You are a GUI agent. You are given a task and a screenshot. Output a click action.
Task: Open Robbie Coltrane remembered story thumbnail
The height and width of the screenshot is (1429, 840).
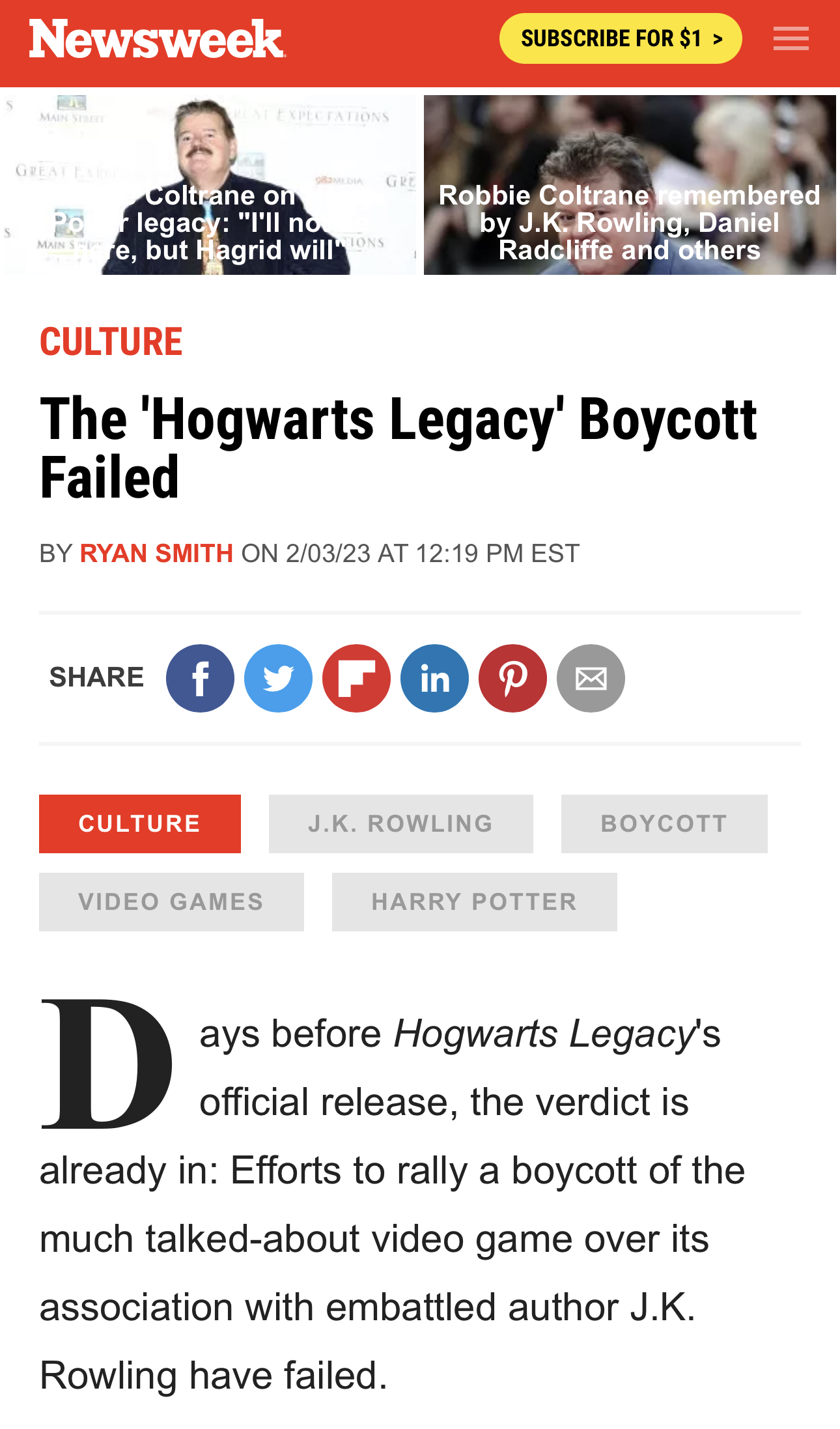630,185
